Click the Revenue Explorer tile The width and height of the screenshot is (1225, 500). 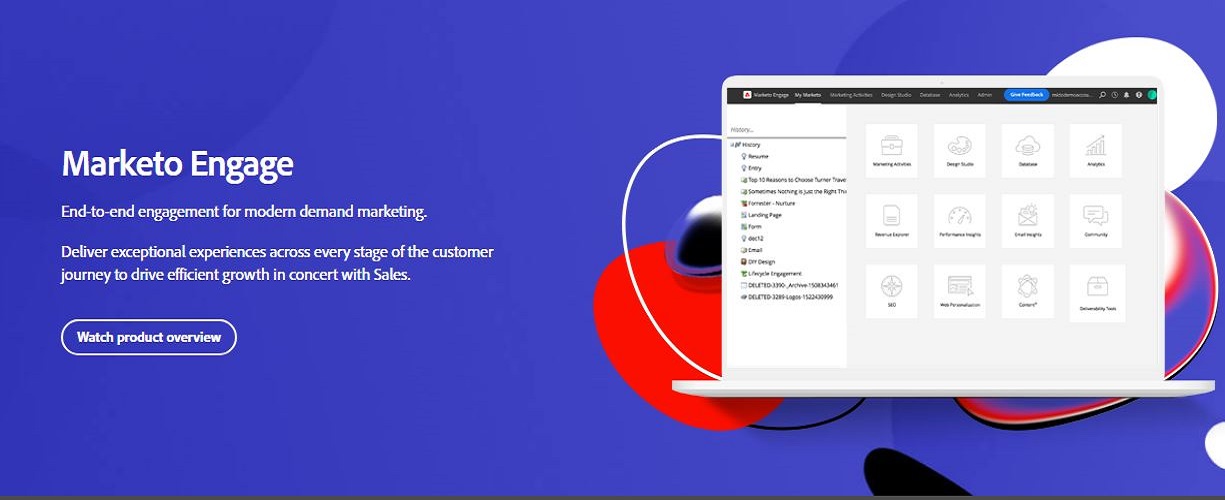pyautogui.click(x=892, y=221)
